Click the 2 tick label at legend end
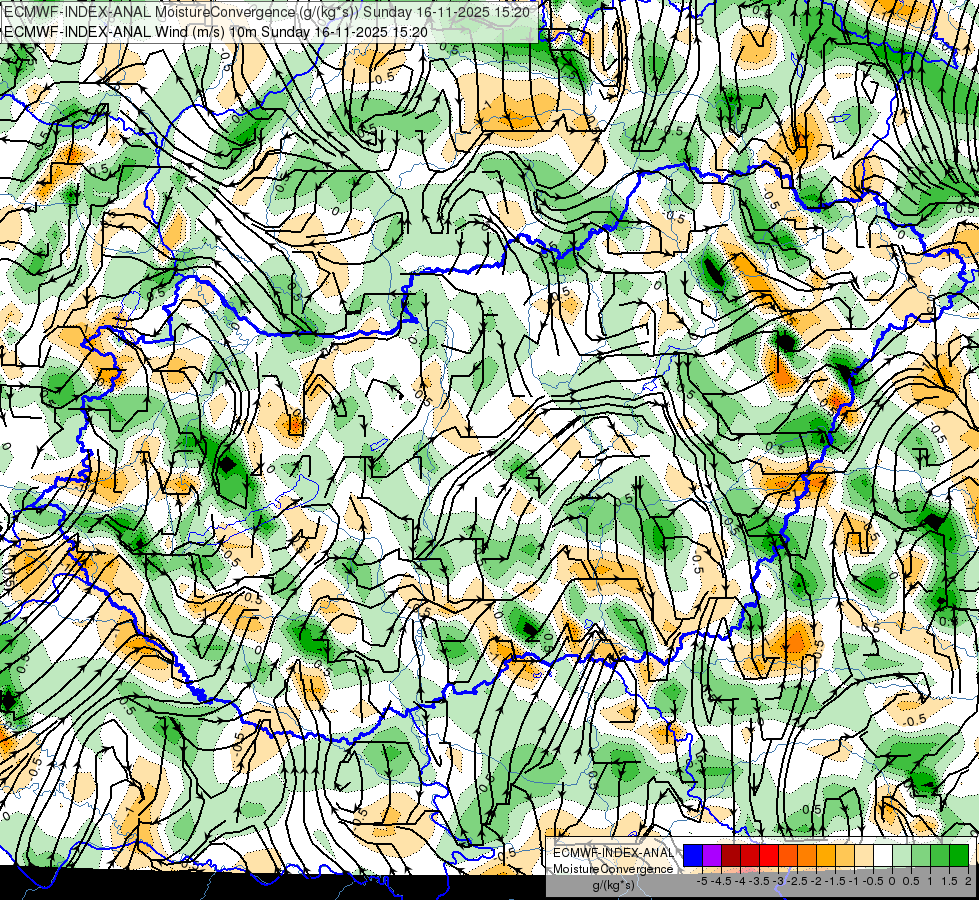The image size is (979, 900). [968, 881]
